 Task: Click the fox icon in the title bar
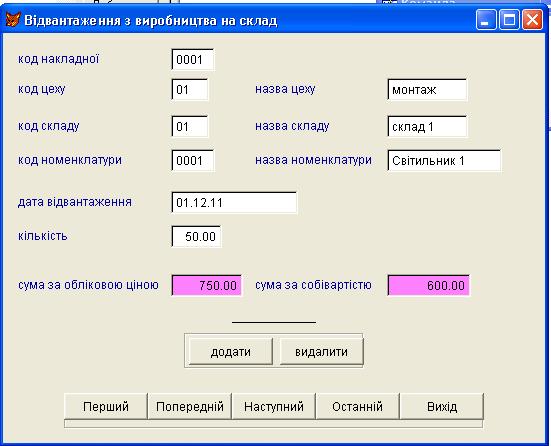(13, 20)
